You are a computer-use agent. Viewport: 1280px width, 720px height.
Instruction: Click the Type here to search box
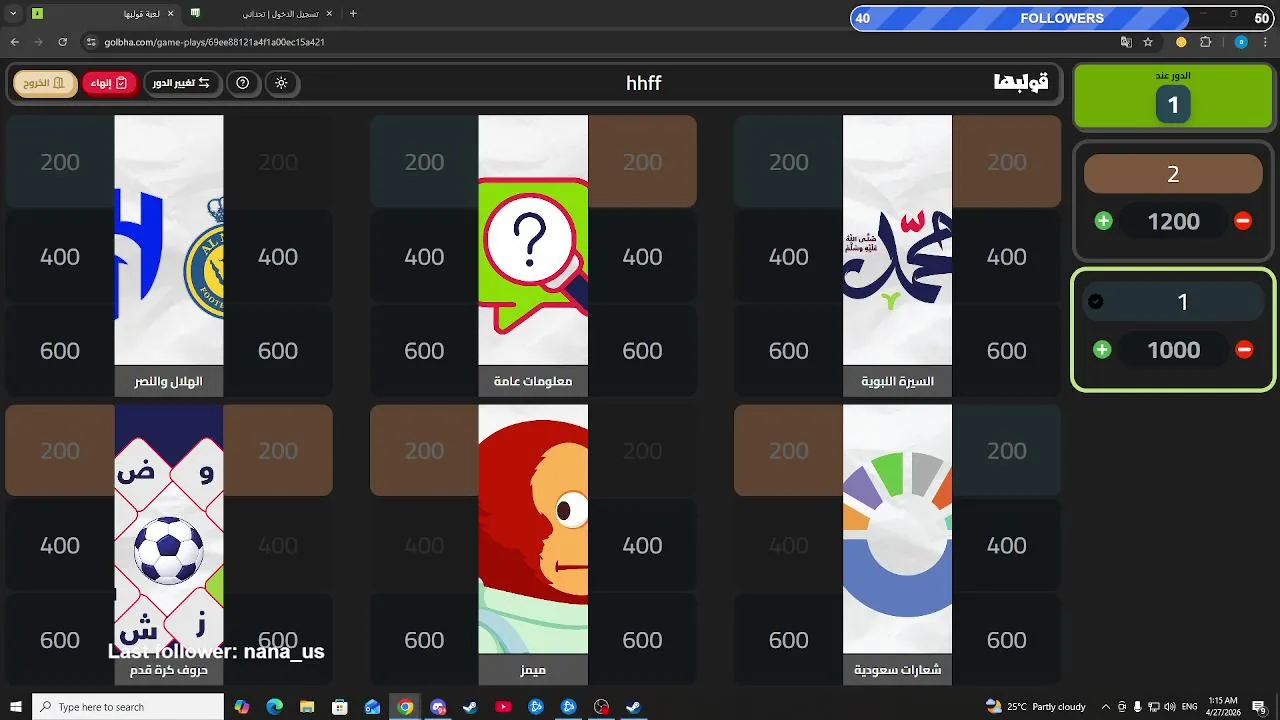128,707
